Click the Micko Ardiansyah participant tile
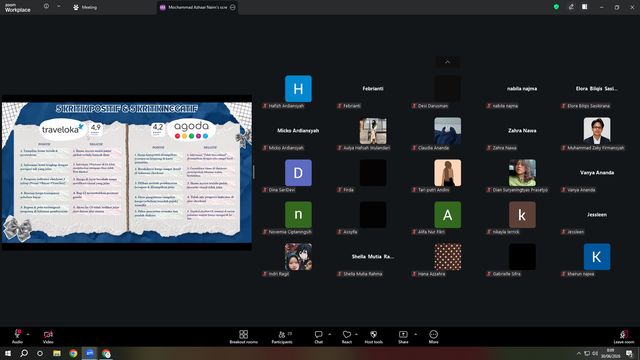Screen dimensions: 640x360 click(x=298, y=131)
